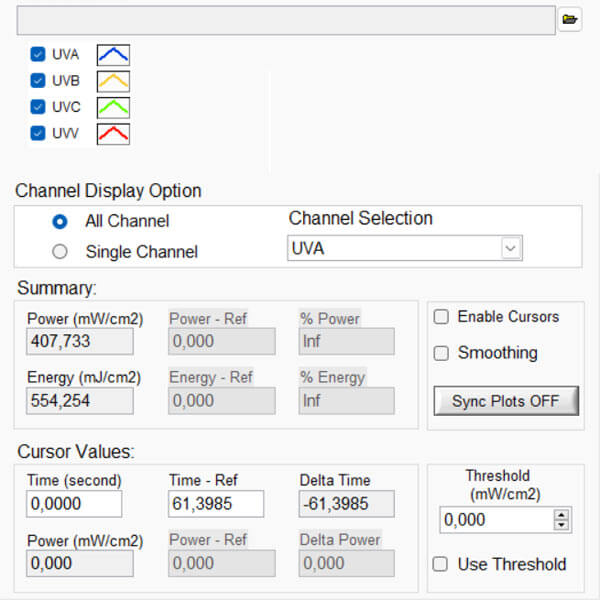Viewport: 600px width, 600px height.
Task: Increase Threshold with the up arrow
Action: pyautogui.click(x=561, y=514)
